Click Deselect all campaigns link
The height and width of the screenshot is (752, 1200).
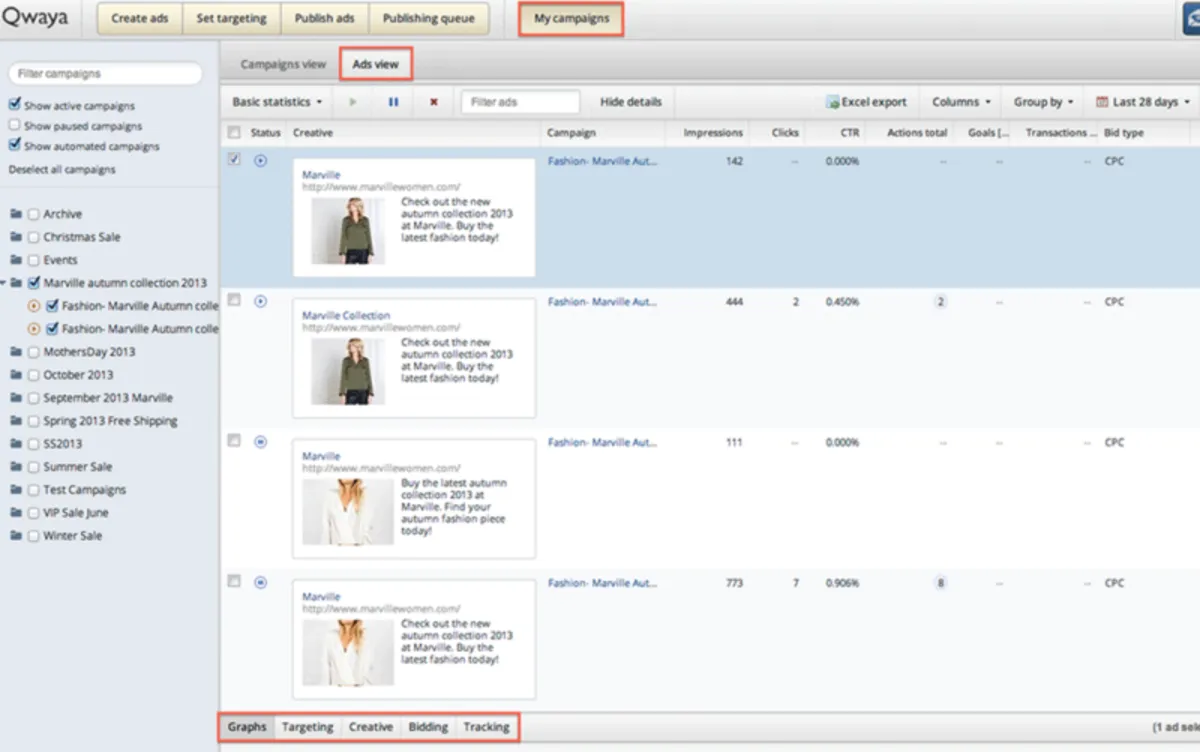point(62,170)
